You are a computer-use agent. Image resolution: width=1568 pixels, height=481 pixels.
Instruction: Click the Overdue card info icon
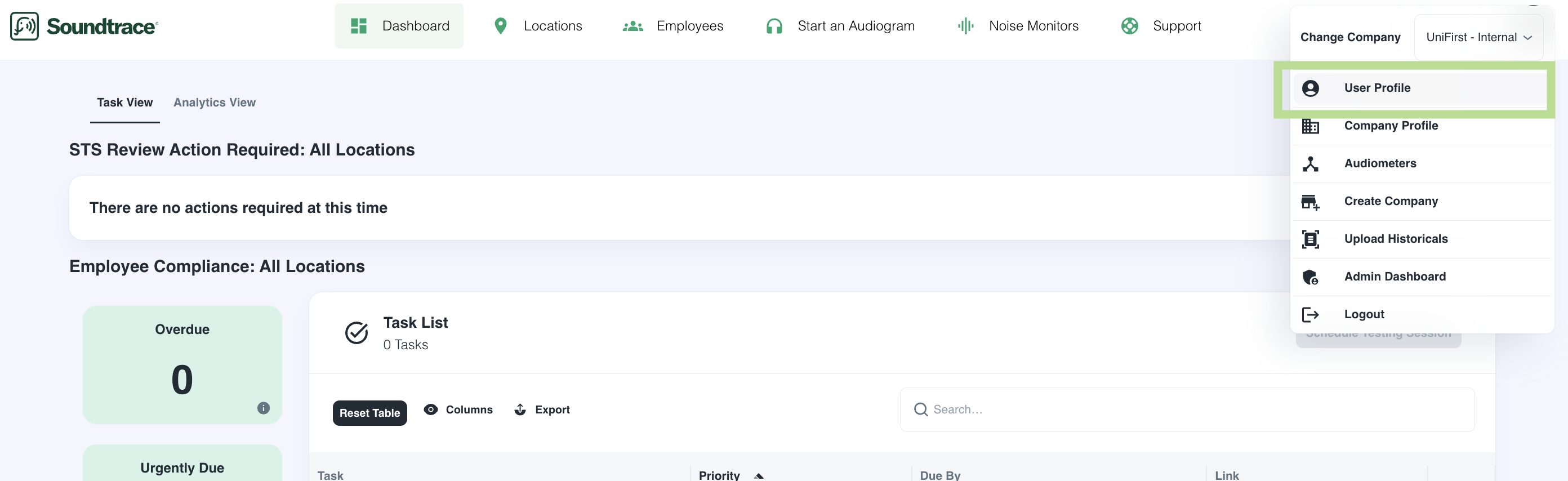(x=264, y=408)
